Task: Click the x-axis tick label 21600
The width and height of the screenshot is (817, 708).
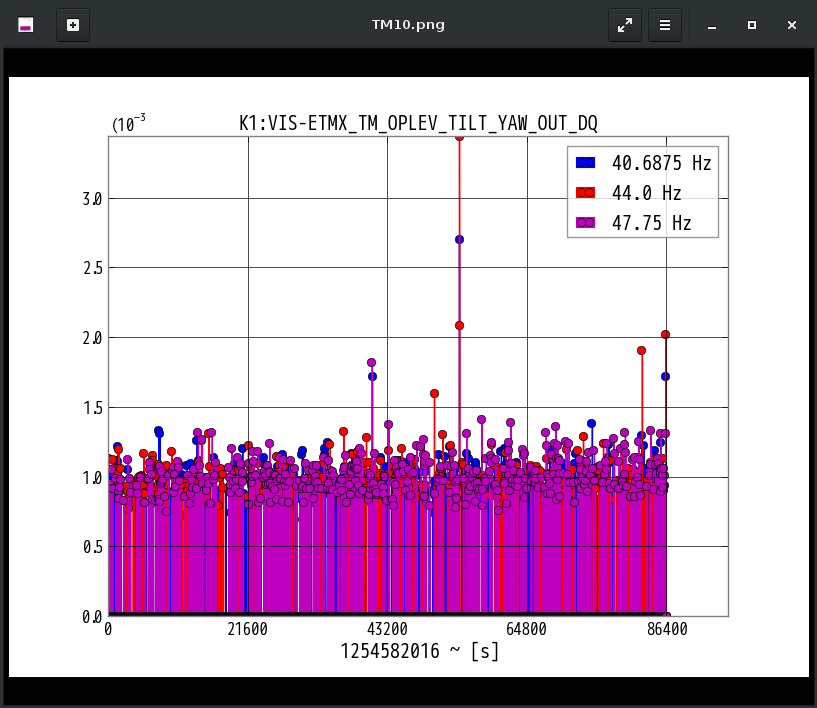Action: pos(247,629)
